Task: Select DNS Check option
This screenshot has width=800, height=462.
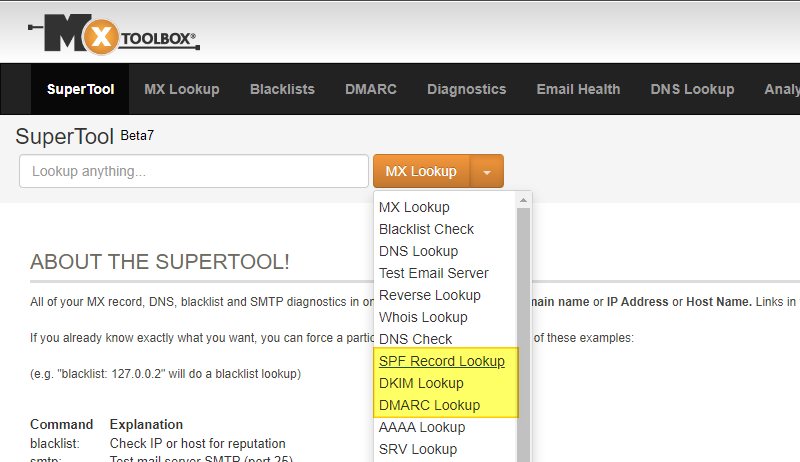Action: [x=415, y=339]
